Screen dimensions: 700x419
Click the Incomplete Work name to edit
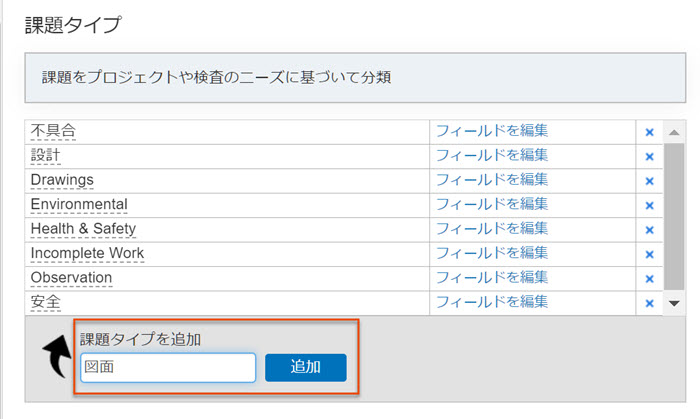(87, 253)
